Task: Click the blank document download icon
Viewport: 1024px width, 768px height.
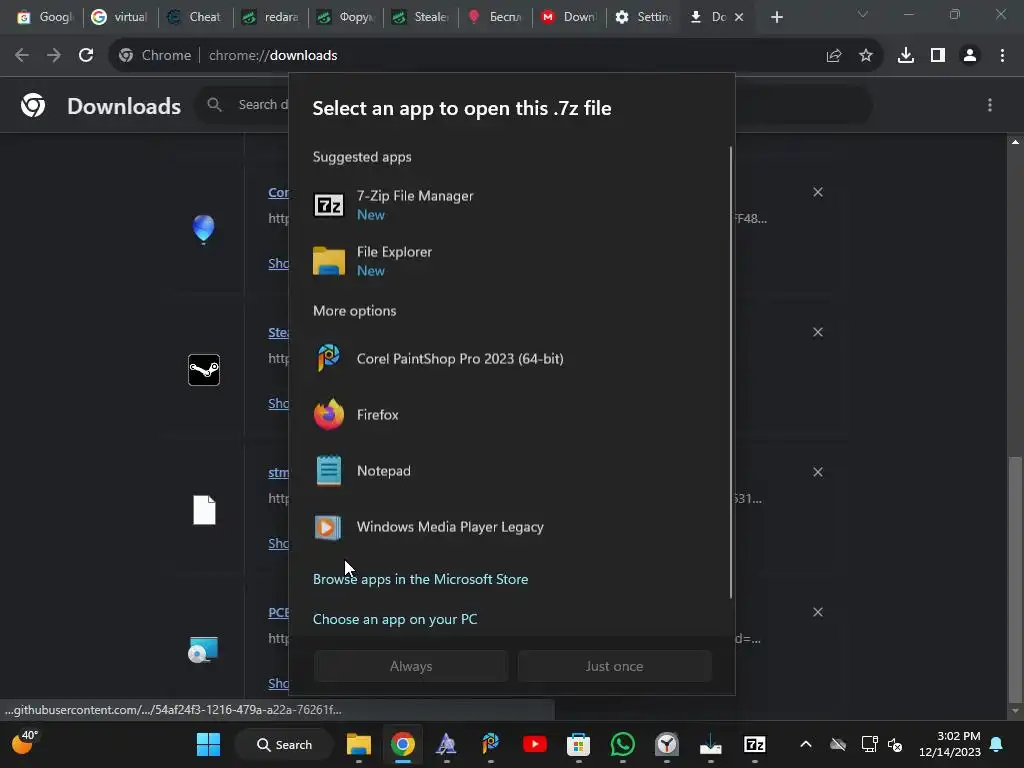Action: tap(204, 509)
